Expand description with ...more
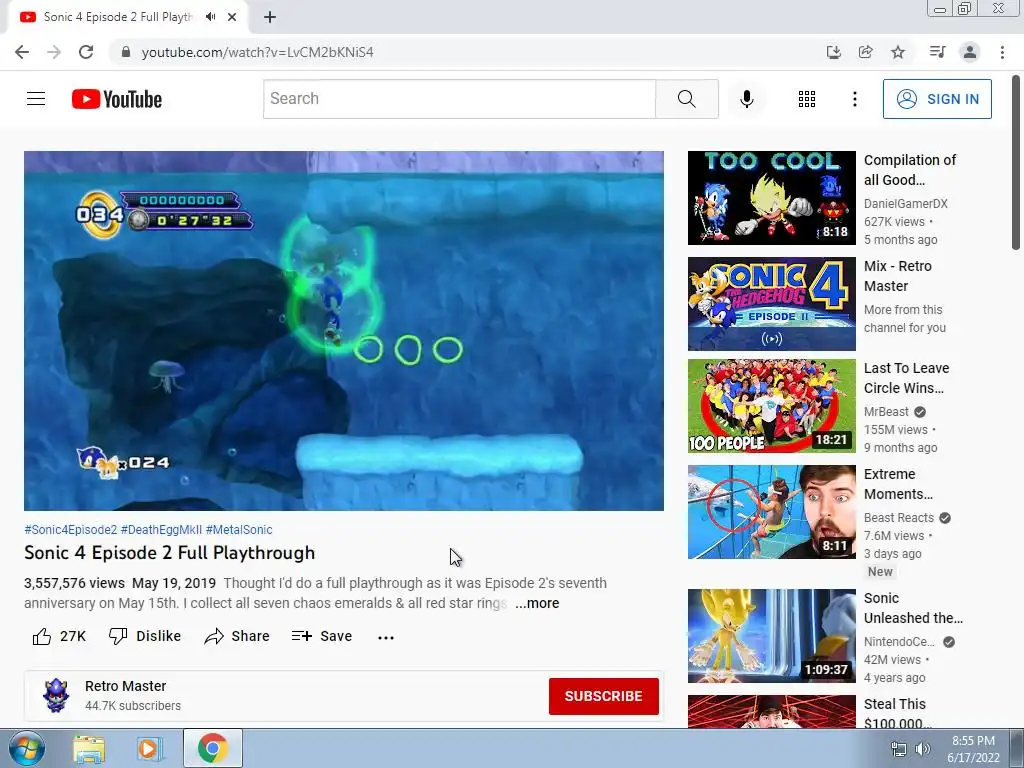Image resolution: width=1024 pixels, height=768 pixels. coord(537,603)
